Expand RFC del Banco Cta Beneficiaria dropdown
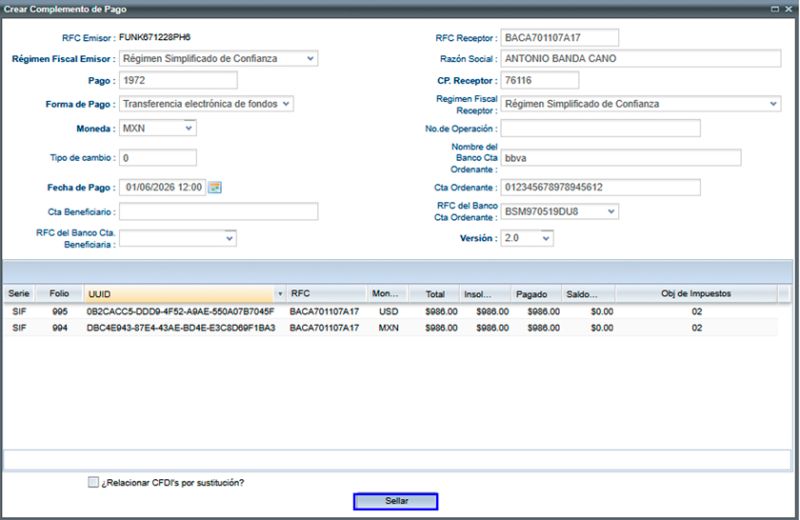The image size is (800, 520). pos(230,238)
